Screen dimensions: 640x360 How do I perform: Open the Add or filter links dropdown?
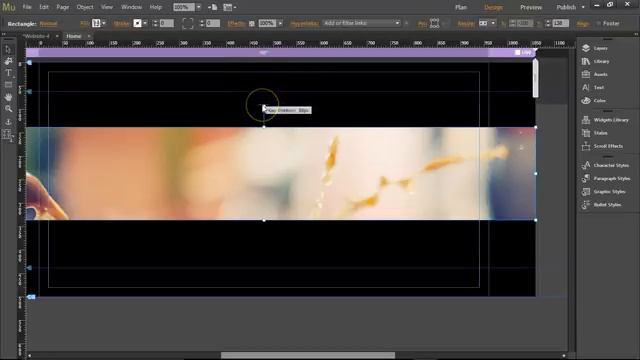point(362,23)
